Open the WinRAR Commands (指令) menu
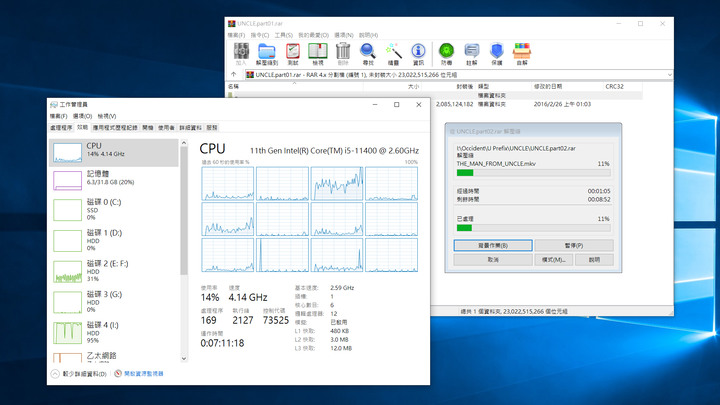This screenshot has height=405, width=720. point(260,35)
